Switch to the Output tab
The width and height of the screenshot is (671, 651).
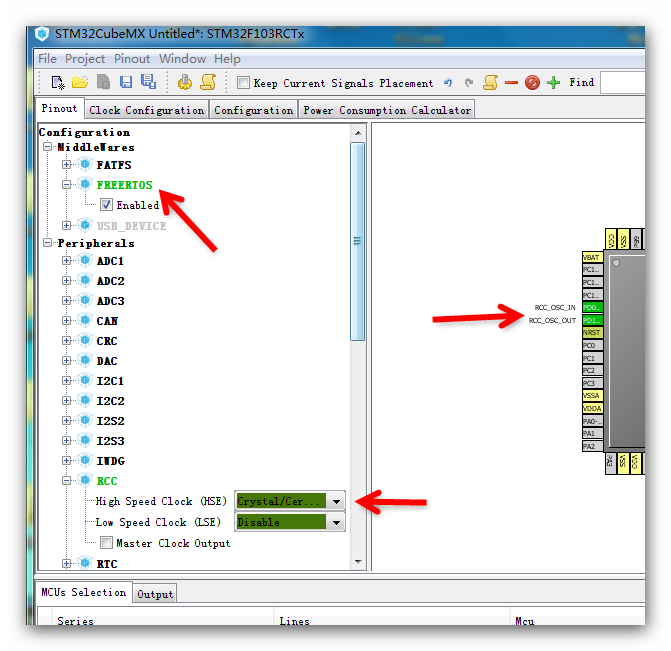pos(155,594)
